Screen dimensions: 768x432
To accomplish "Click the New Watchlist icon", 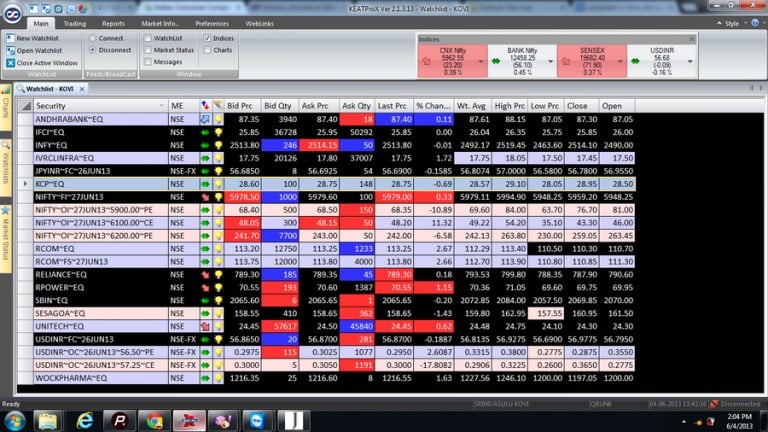I will (11, 38).
